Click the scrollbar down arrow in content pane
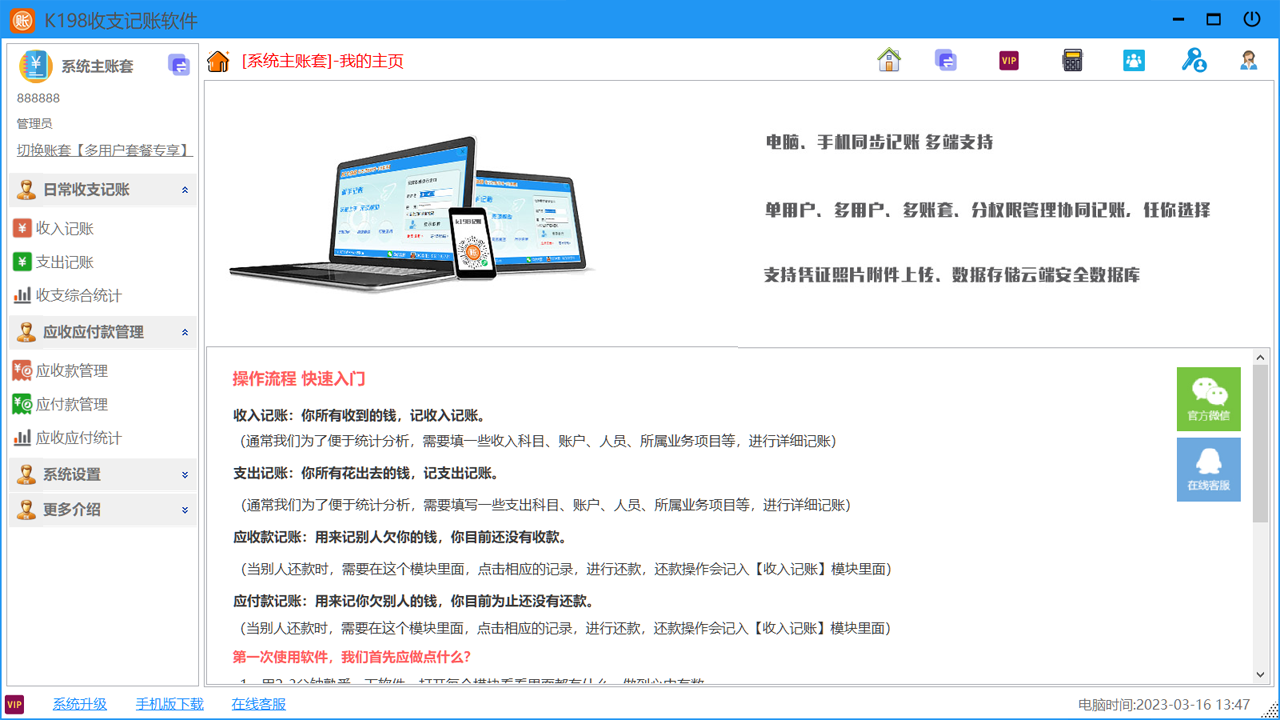This screenshot has height=720, width=1280. coord(1260,675)
